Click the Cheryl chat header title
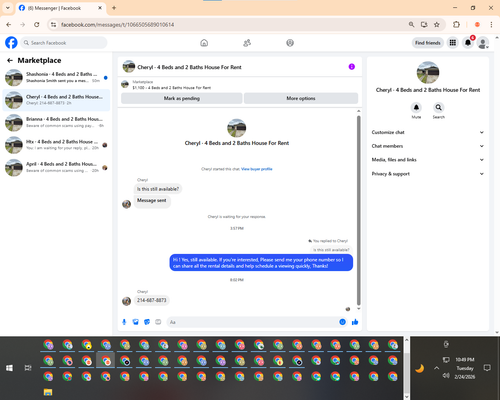The width and height of the screenshot is (500, 400). click(x=189, y=67)
